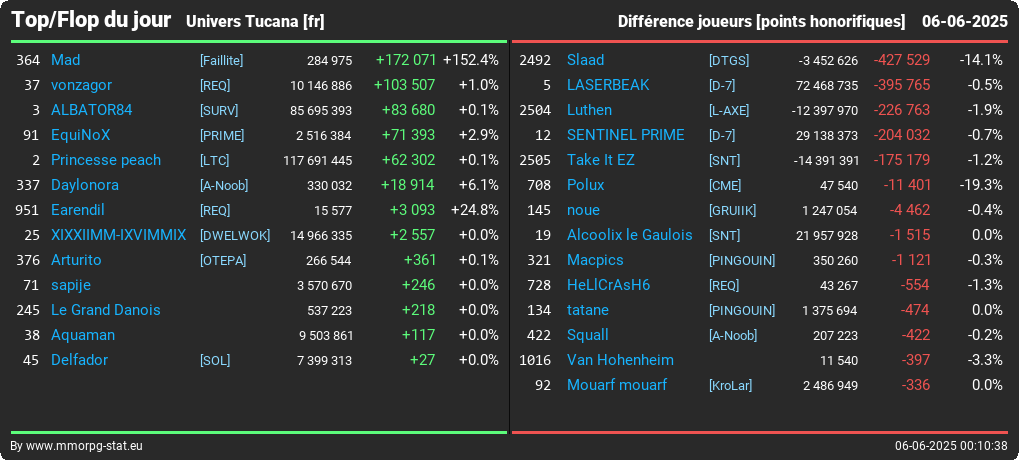The width and height of the screenshot is (1019, 460).
Task: Click the Slaad player name
Action: click(586, 60)
